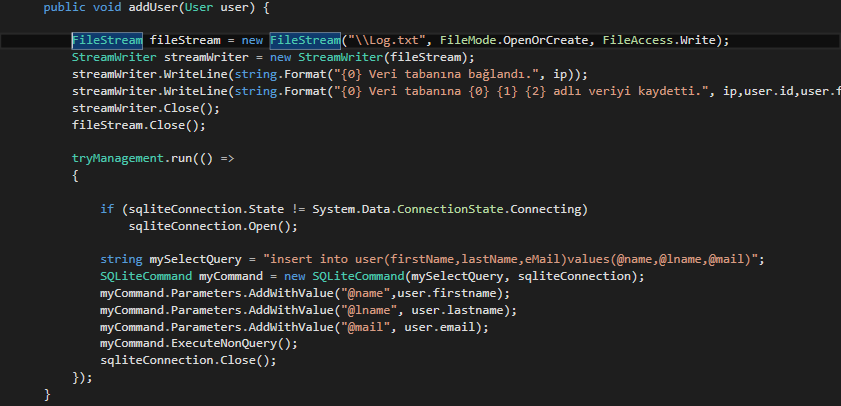Click user.firstname argument
The image size is (841, 406).
447,294
